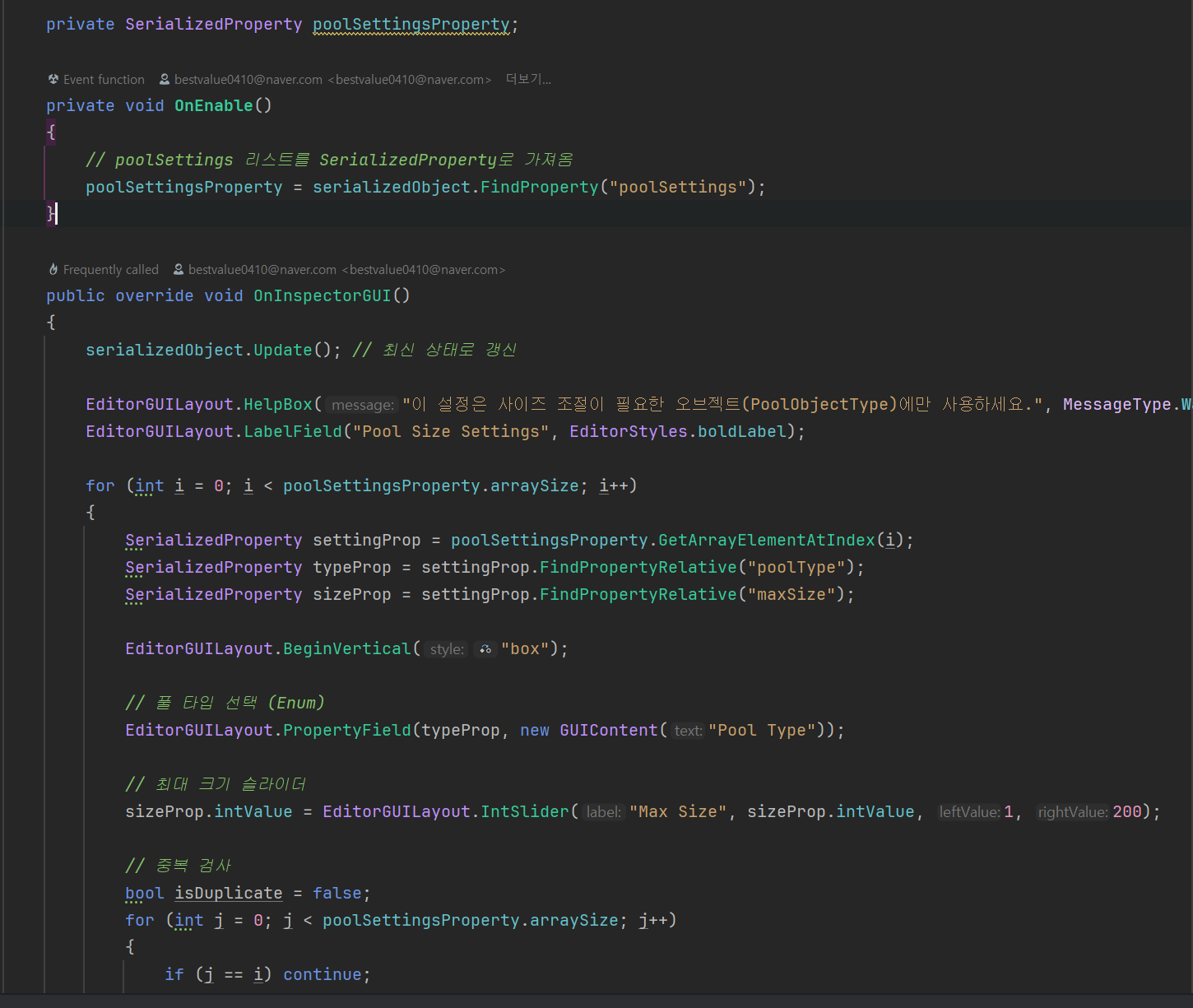Click the // 중복 검사 comment
Screen dimensions: 1193x1008
179,866
